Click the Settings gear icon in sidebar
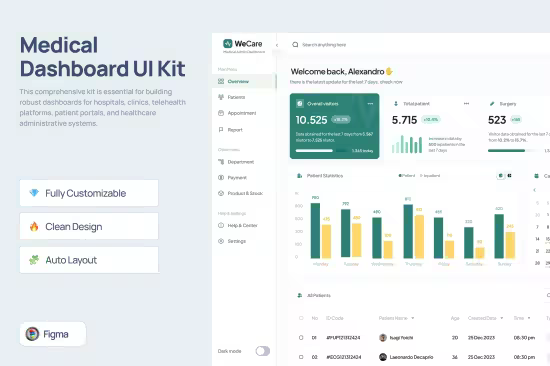This screenshot has width=550, height=366. click(221, 241)
